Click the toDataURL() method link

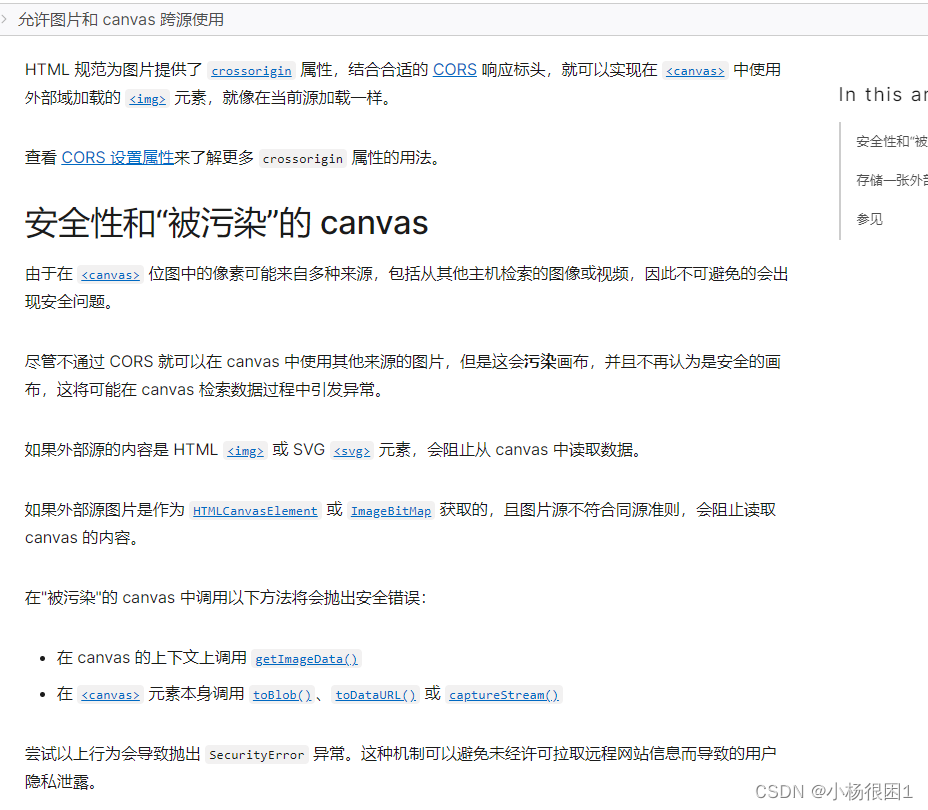coord(374,695)
